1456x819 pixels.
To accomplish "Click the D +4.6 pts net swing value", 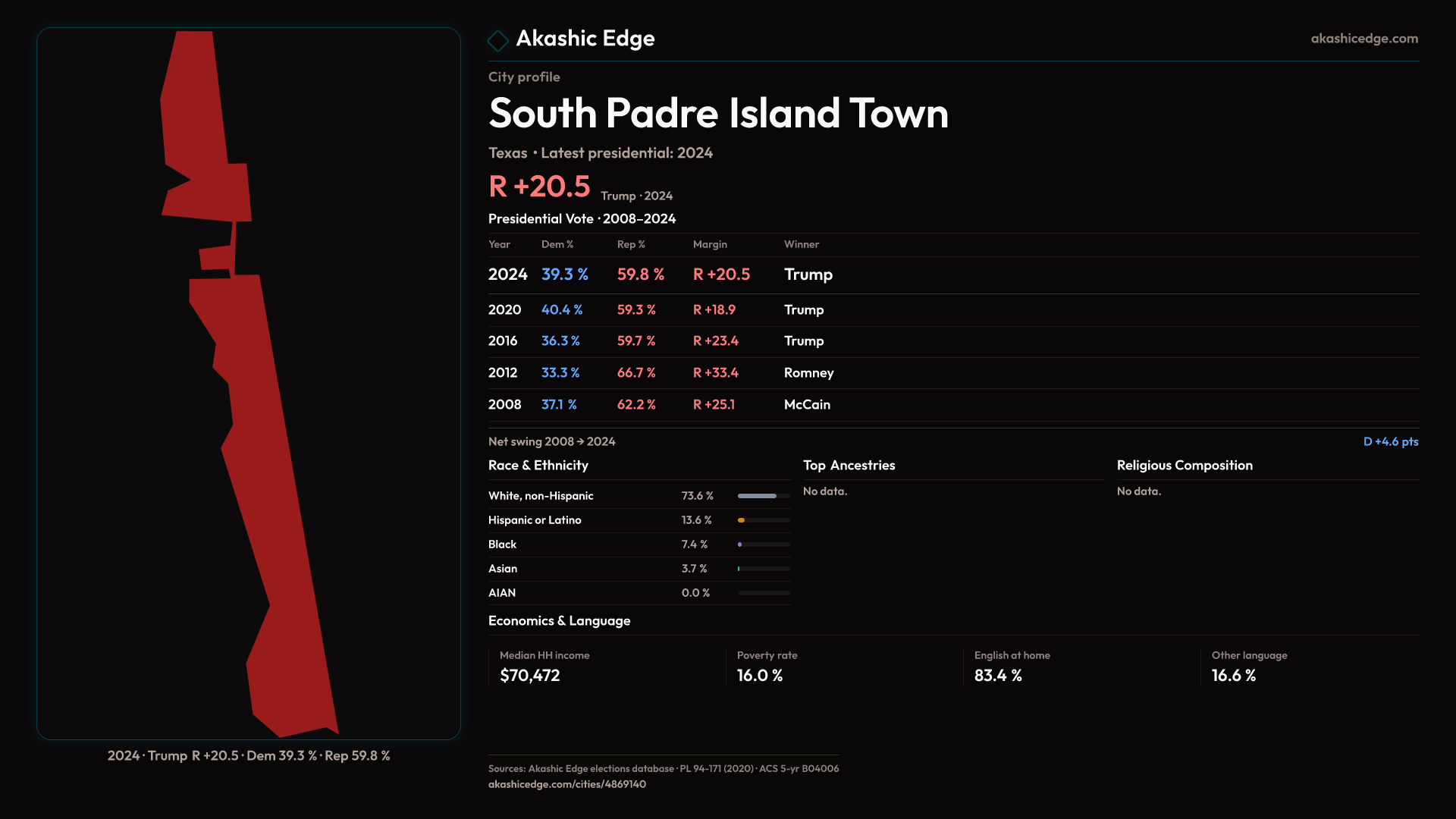I will point(1390,441).
